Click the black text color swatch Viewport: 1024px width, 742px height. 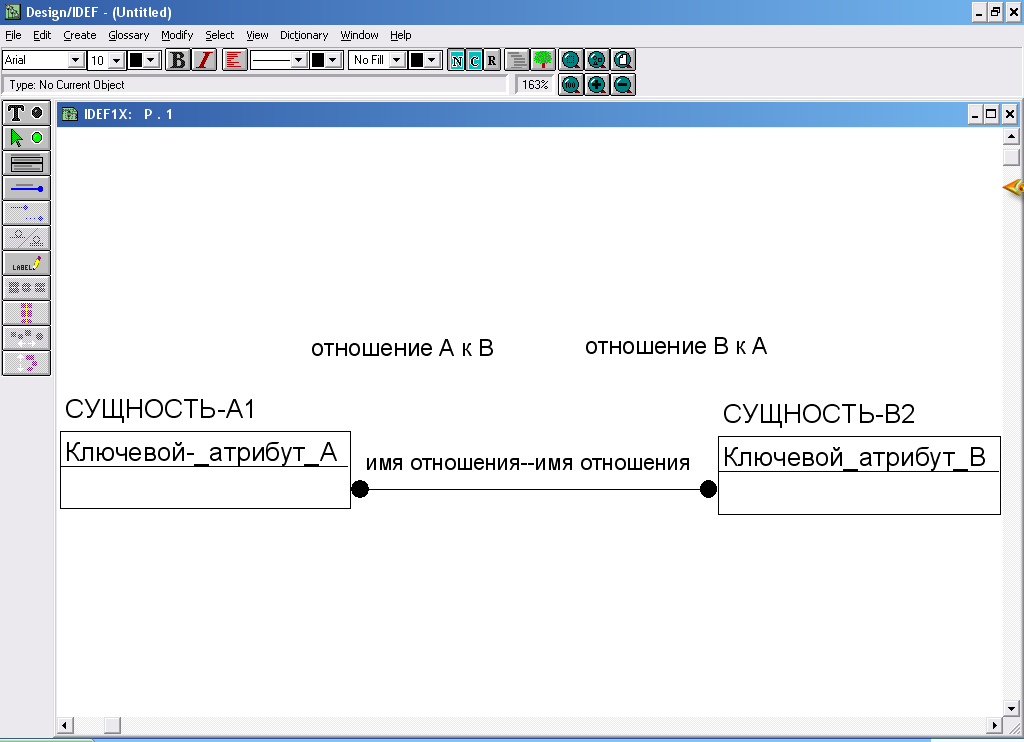tap(136, 60)
